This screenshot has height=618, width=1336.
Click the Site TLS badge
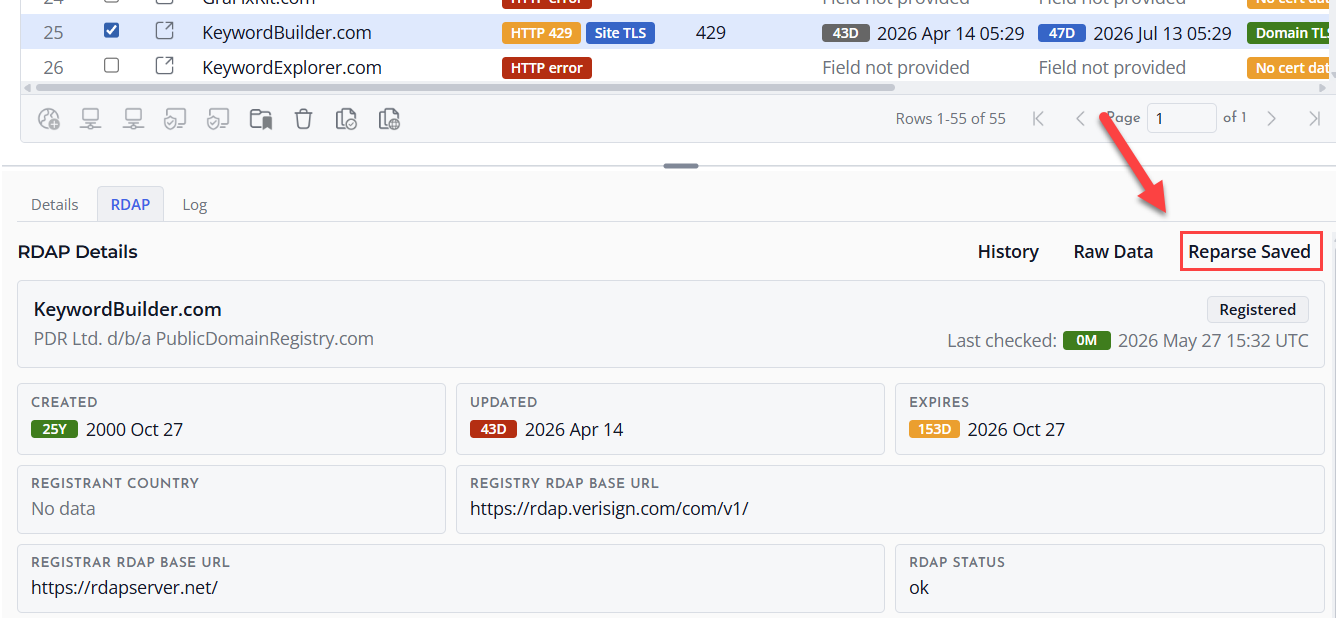(620, 33)
